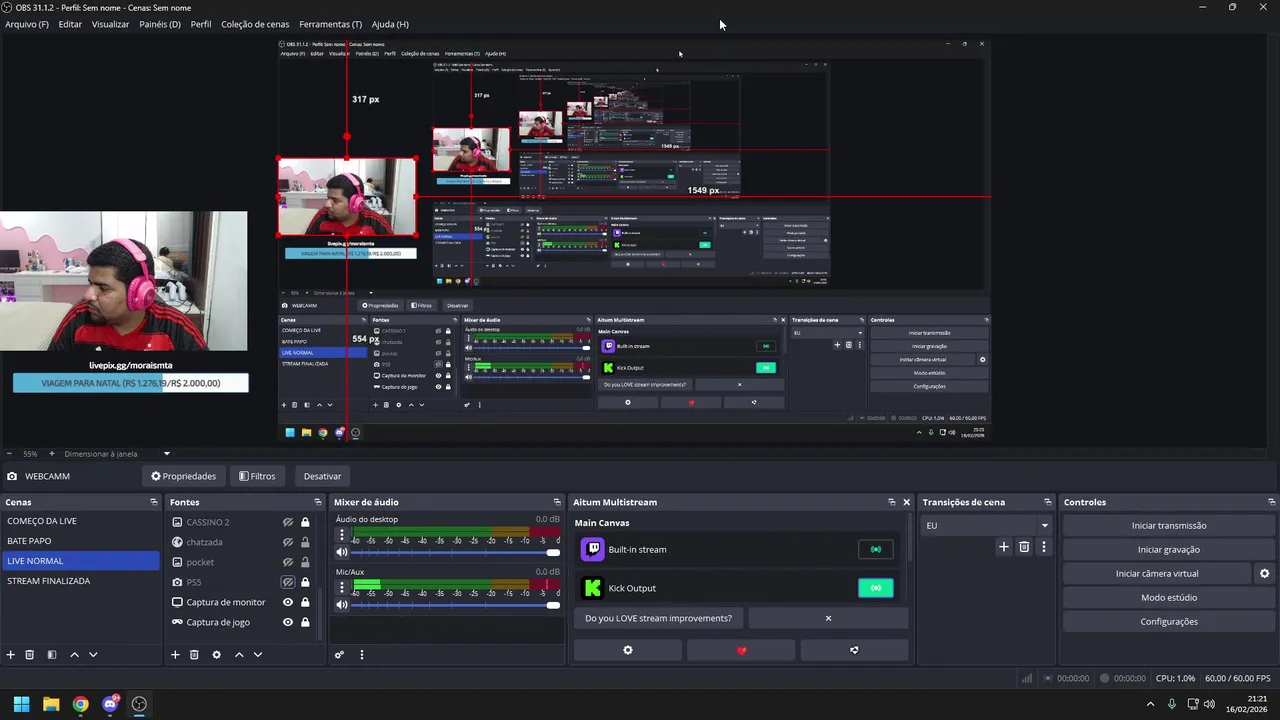The height and width of the screenshot is (720, 1280).
Task: Add a scene transition with the plus icon
Action: click(x=1004, y=547)
